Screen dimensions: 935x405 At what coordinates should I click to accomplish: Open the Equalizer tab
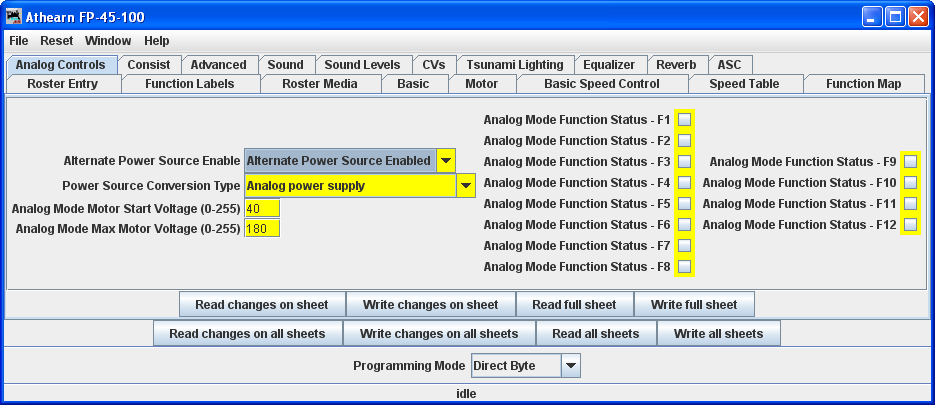pyautogui.click(x=609, y=65)
